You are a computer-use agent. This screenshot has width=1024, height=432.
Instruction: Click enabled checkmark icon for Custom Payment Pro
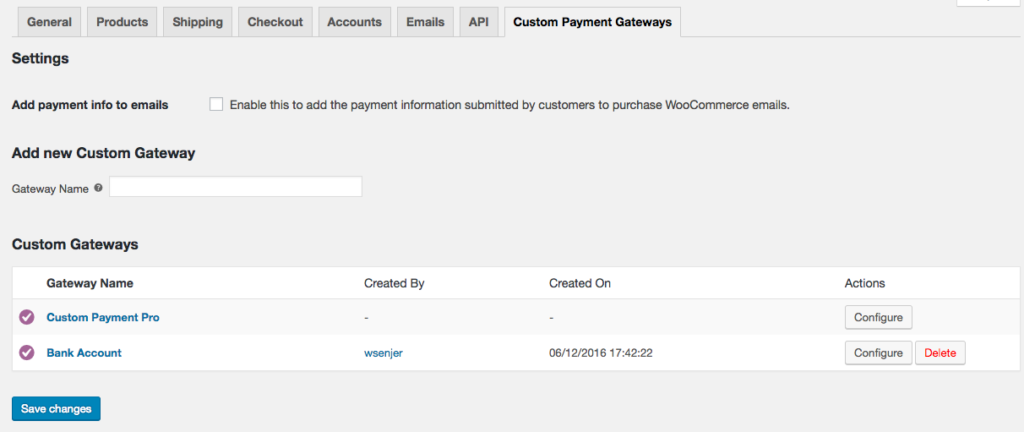point(26,318)
